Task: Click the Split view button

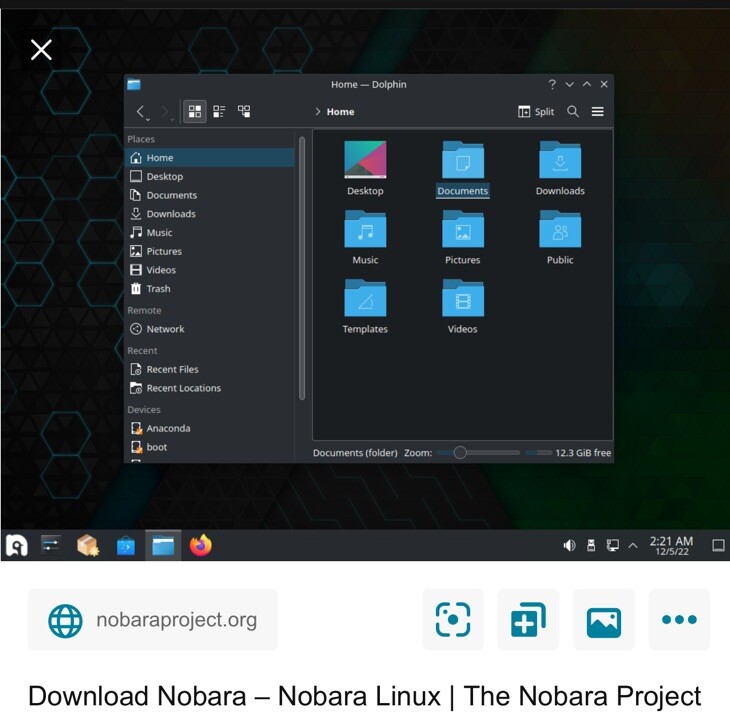Action: [536, 112]
